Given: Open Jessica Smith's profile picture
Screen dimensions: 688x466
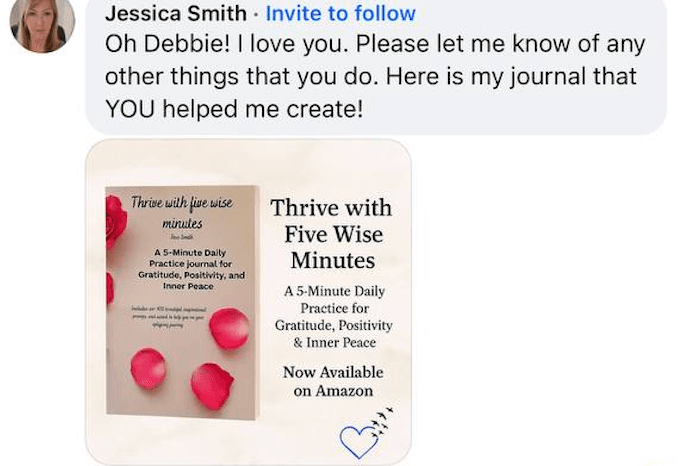Looking at the screenshot, I should pos(42,24).
